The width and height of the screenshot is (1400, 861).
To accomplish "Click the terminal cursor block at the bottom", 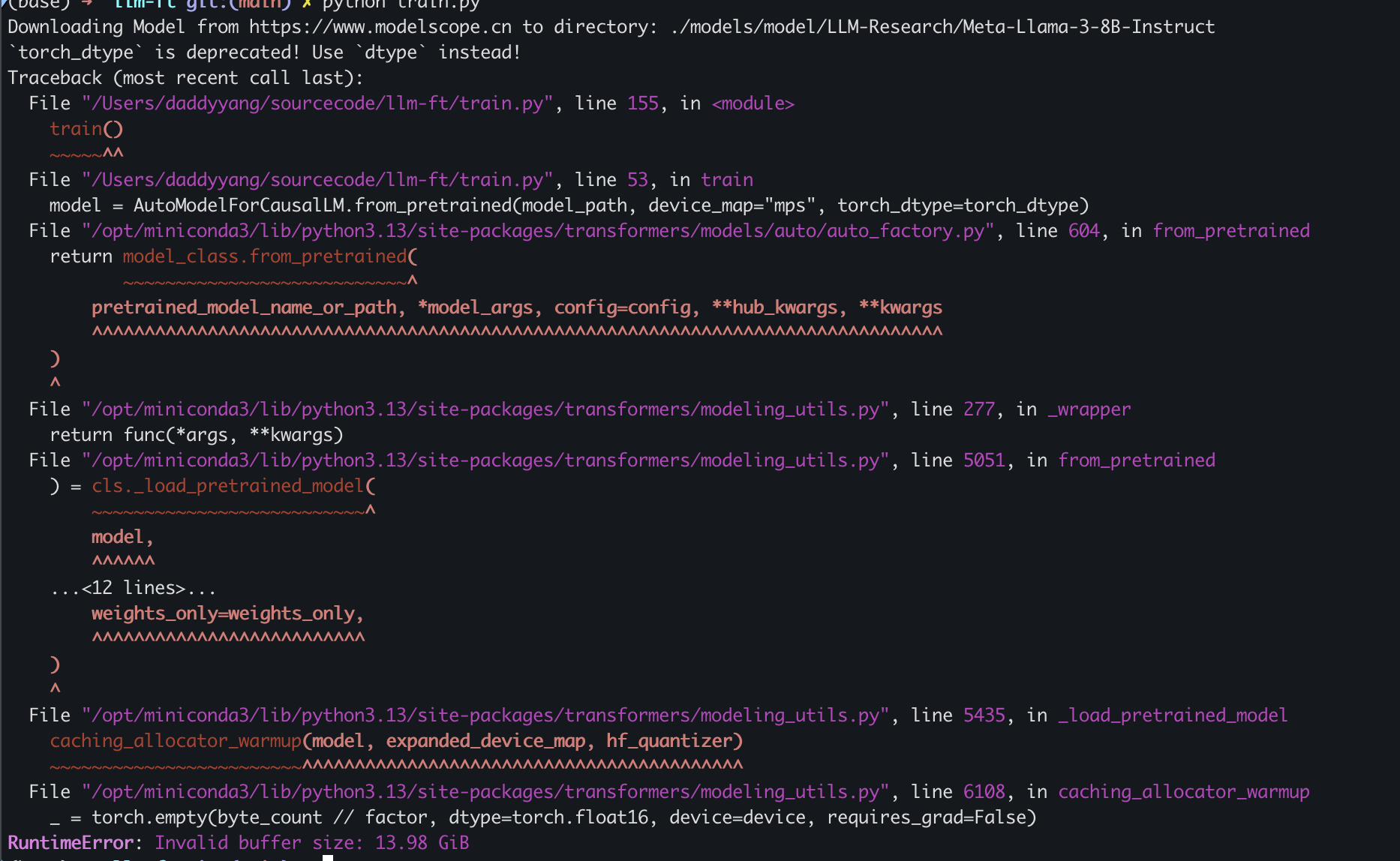I will tap(328, 857).
